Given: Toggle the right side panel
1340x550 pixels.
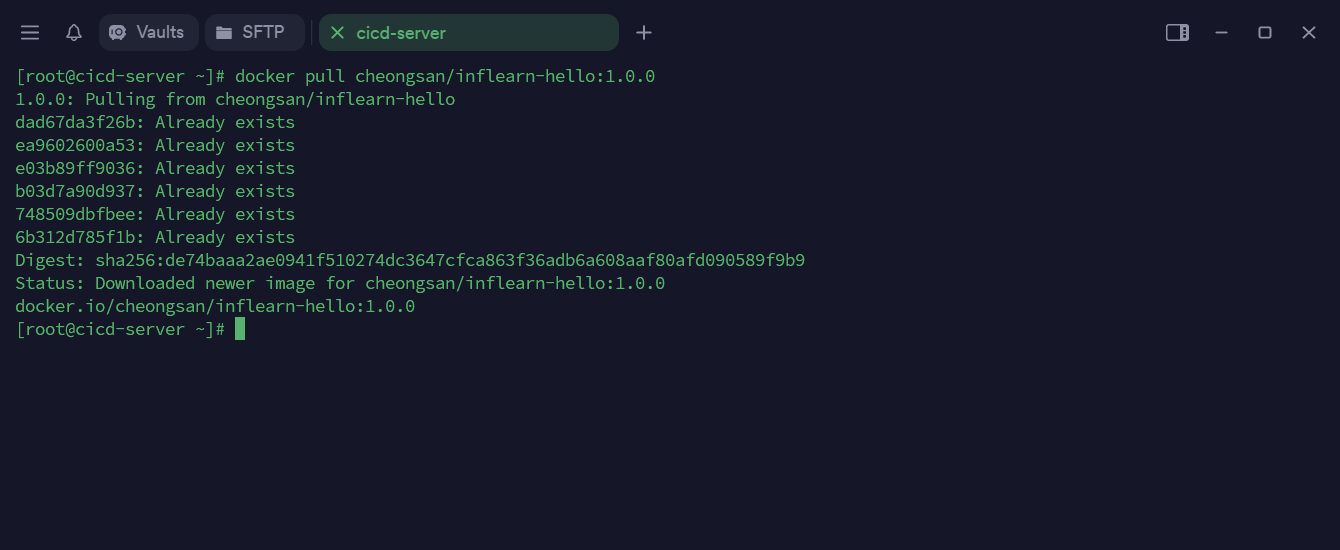Looking at the screenshot, I should tap(1177, 33).
